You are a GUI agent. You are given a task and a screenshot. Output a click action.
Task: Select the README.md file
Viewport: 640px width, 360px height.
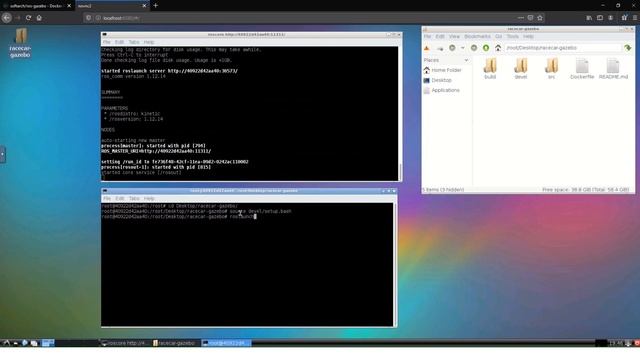click(x=613, y=68)
